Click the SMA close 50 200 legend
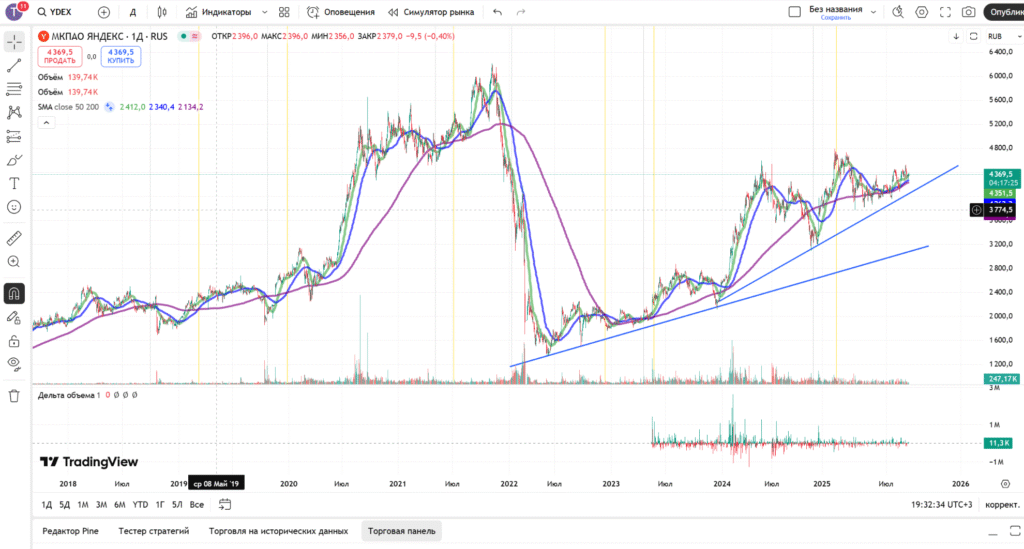Image resolution: width=1024 pixels, height=549 pixels. pyautogui.click(x=69, y=107)
